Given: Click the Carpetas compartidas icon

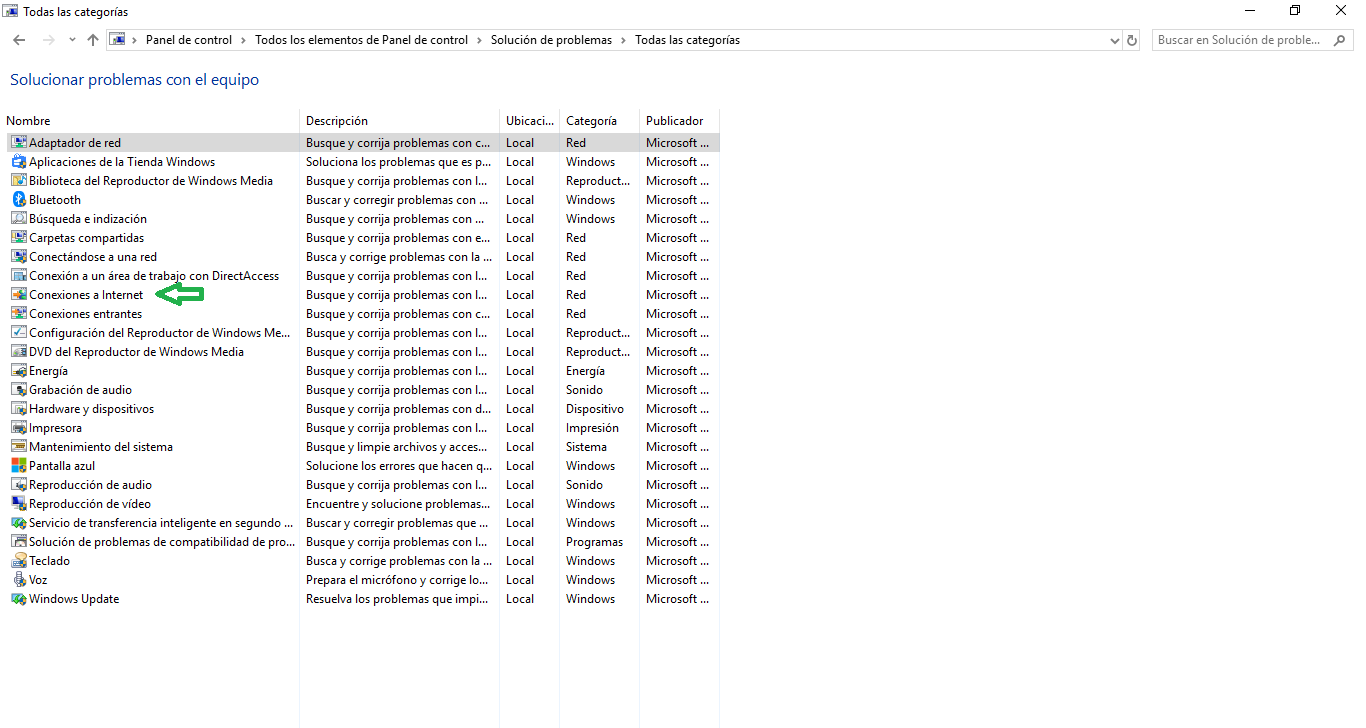Looking at the screenshot, I should 19,238.
